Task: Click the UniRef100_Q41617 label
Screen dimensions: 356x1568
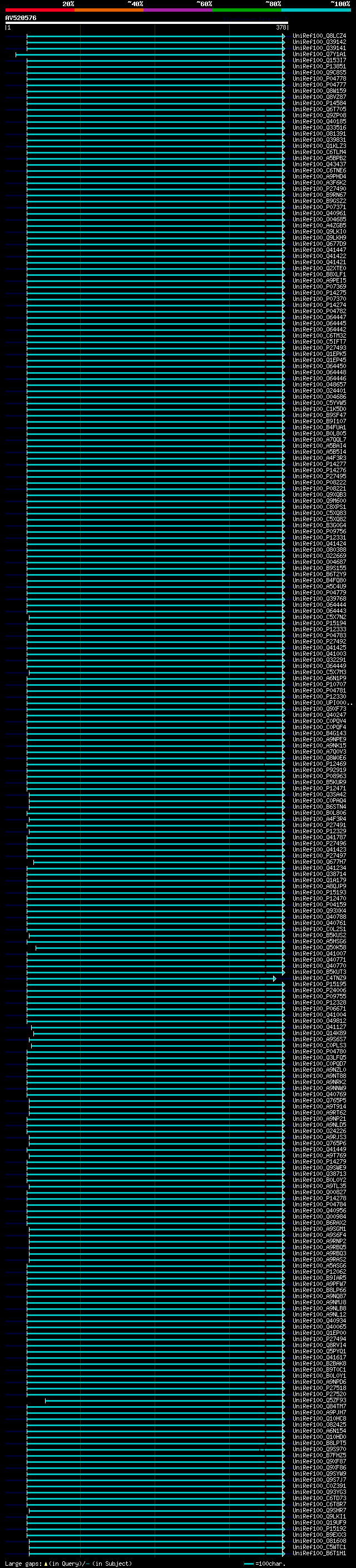Action: tap(319, 1357)
